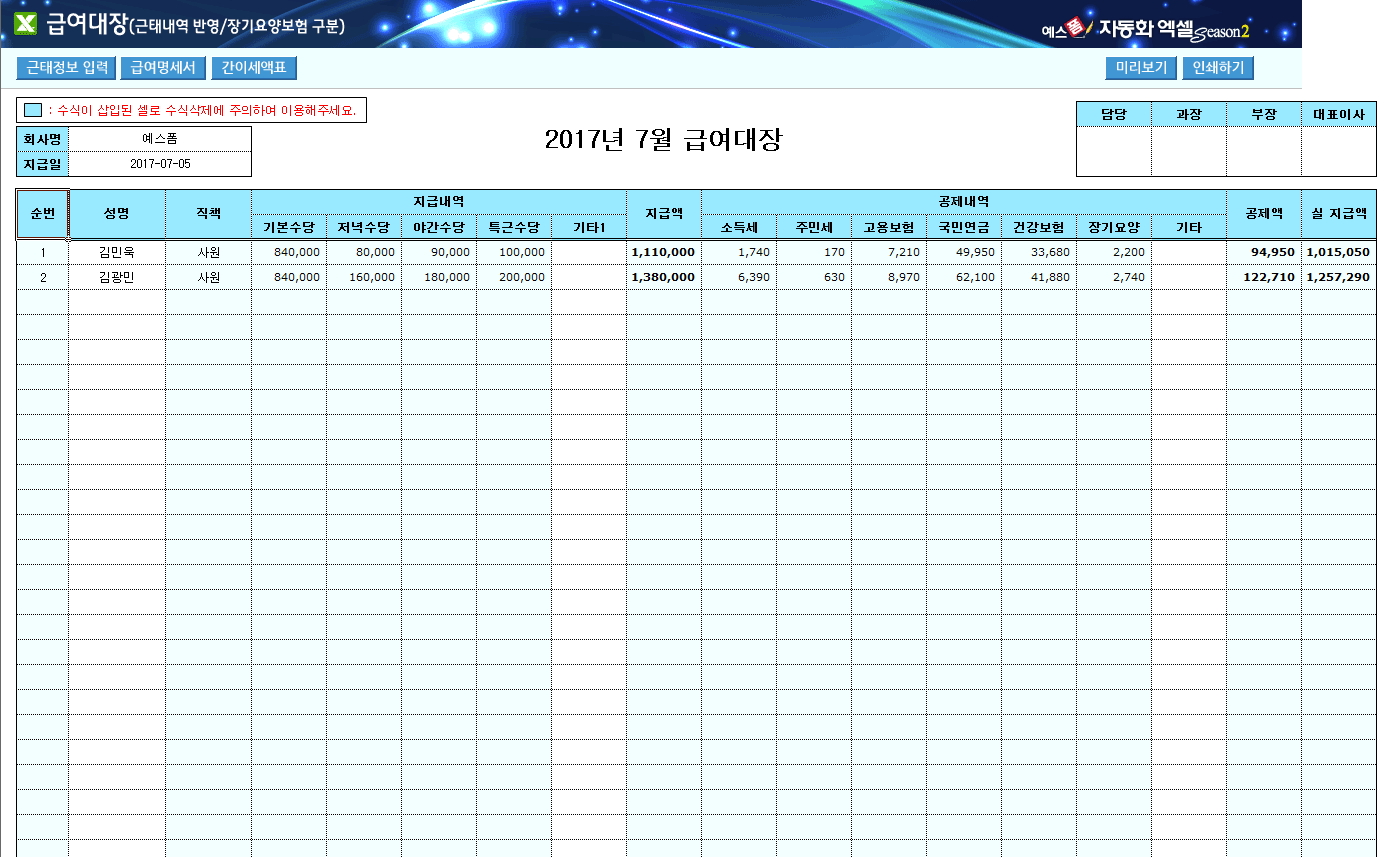The width and height of the screenshot is (1389, 857).
Task: Select the 실 지급액 value 1,015,050
Action: pyautogui.click(x=1339, y=252)
